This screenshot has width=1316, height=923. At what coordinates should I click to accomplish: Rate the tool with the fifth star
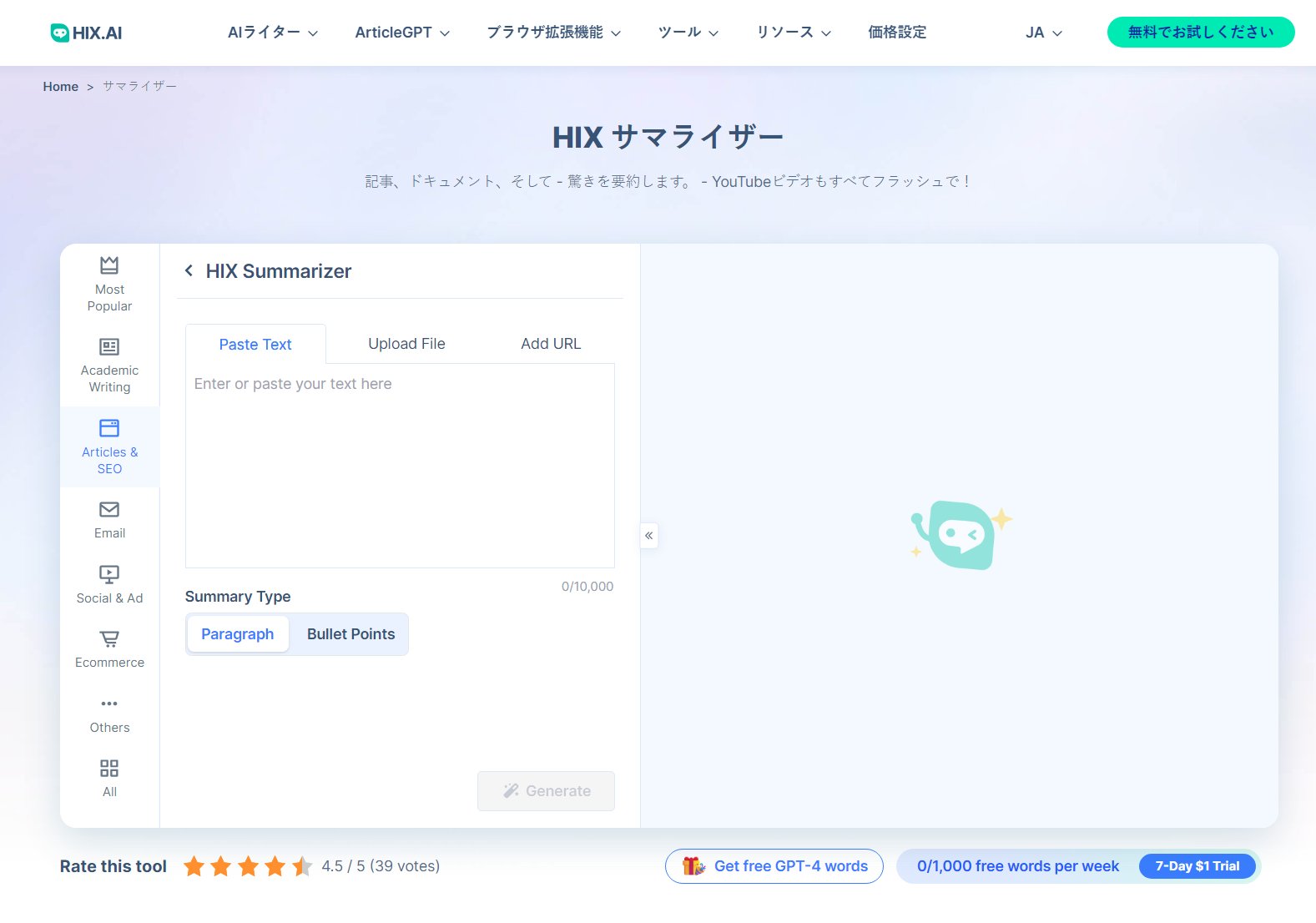click(302, 866)
